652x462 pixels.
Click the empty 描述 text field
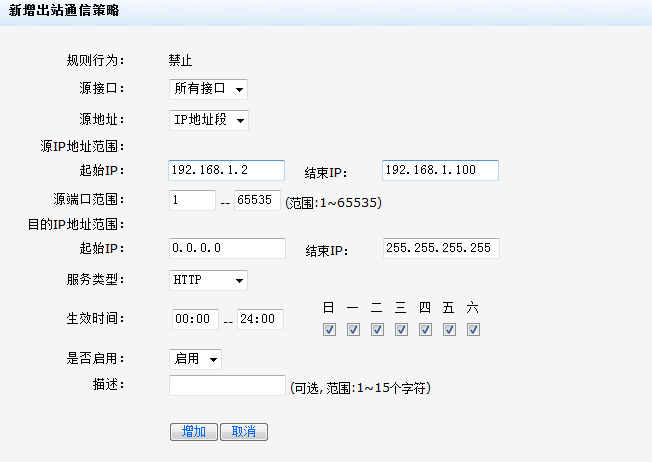(227, 385)
